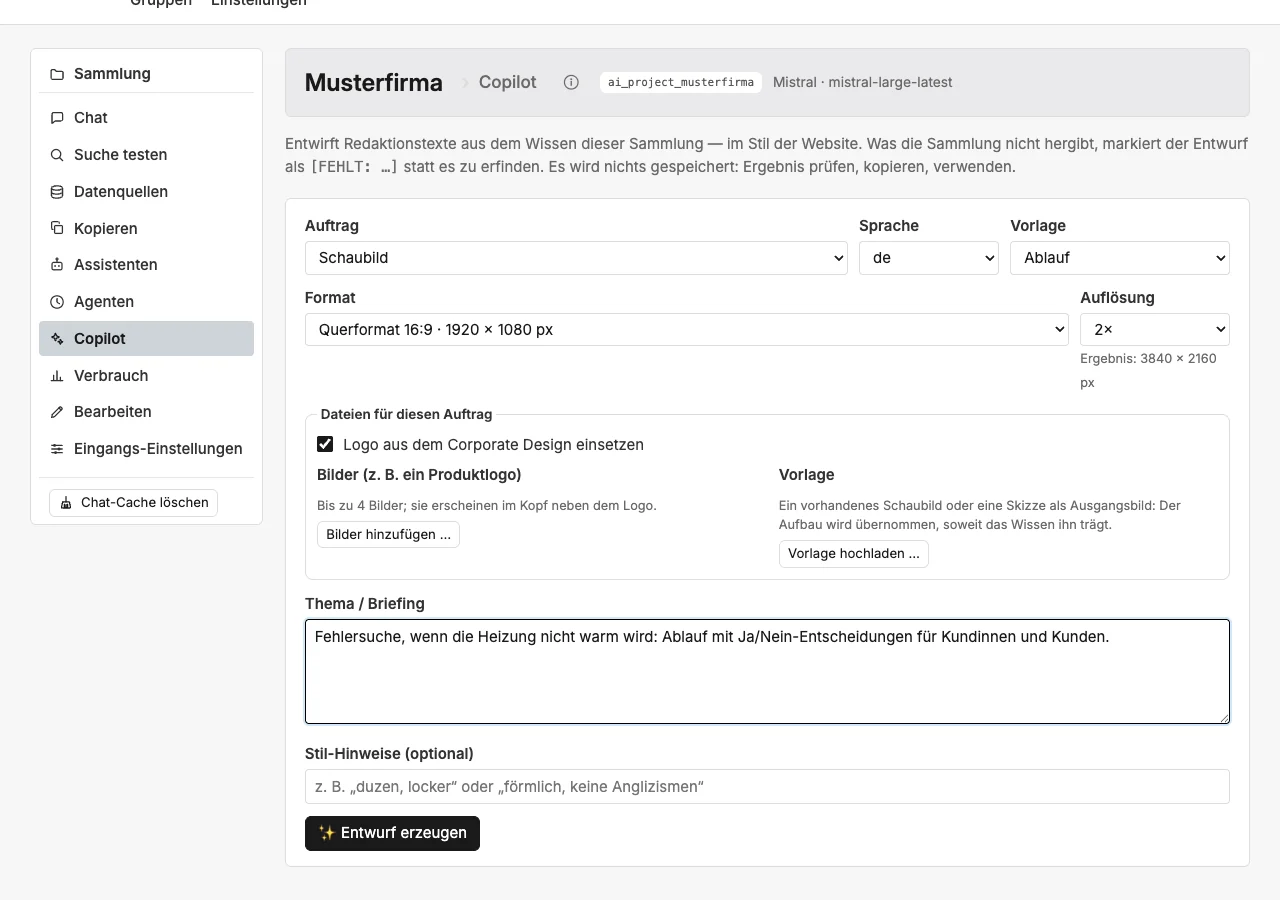Click the ai_project_musterfirma tag
This screenshot has height=900, width=1280.
click(x=681, y=82)
